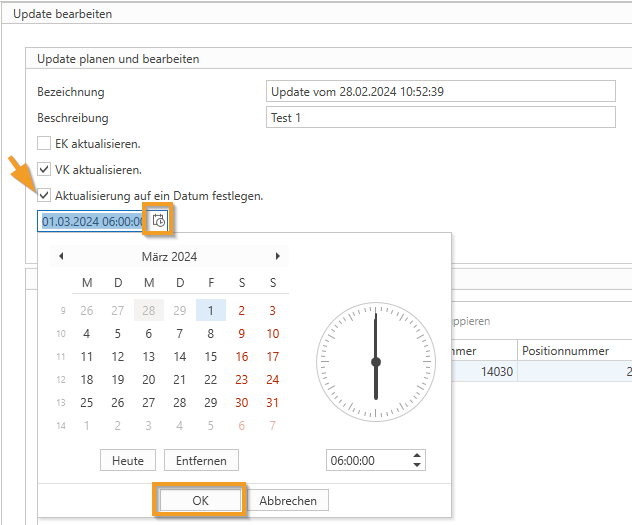Decrease time with spinner down arrow

tap(417, 465)
